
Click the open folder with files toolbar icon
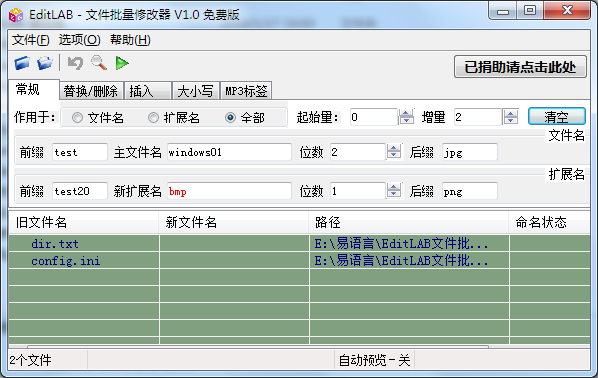point(45,63)
